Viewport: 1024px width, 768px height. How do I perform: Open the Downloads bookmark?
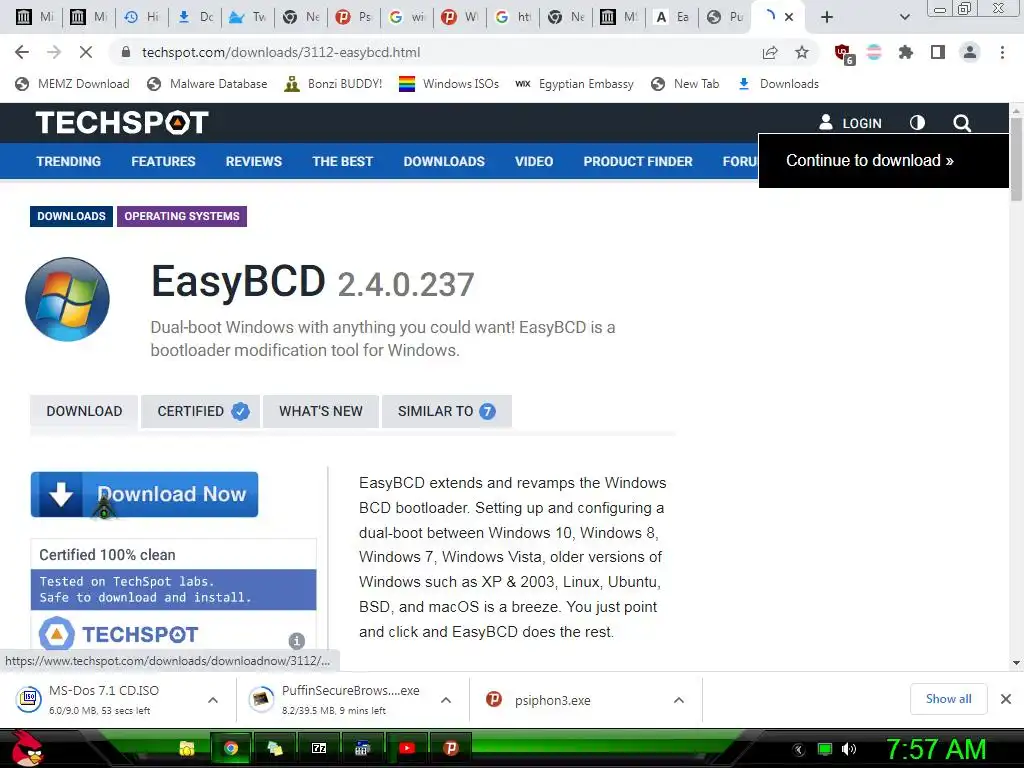coord(778,84)
